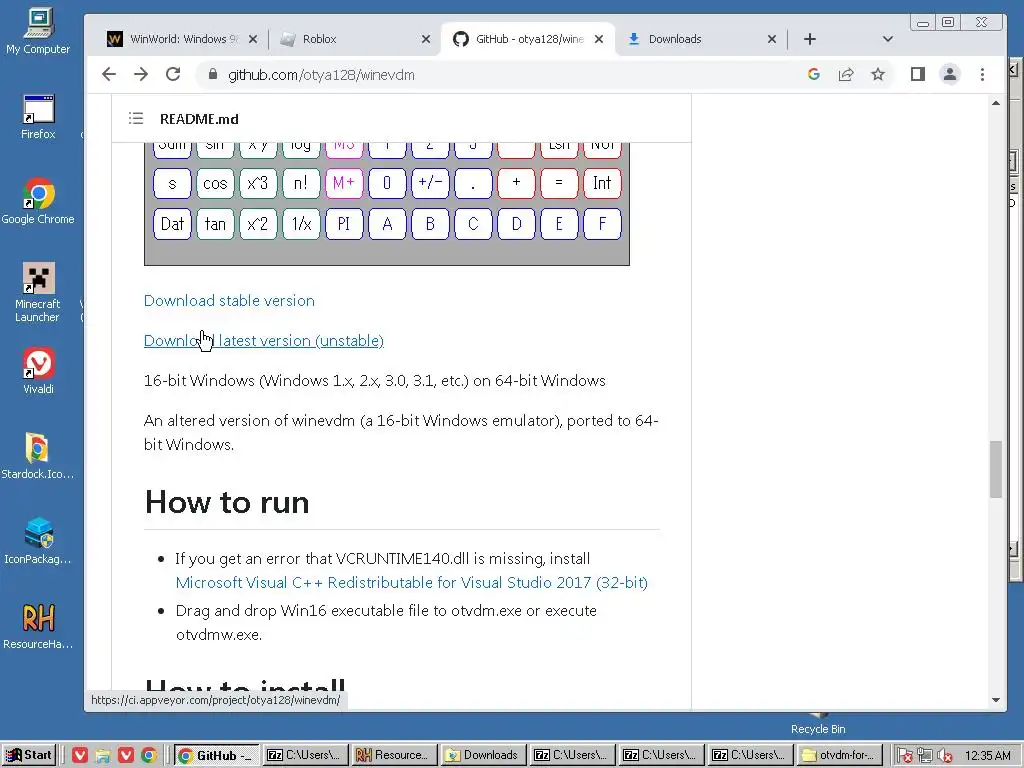Switch to the Downloads folder taskbar button
This screenshot has width=1024, height=768.
click(483, 755)
